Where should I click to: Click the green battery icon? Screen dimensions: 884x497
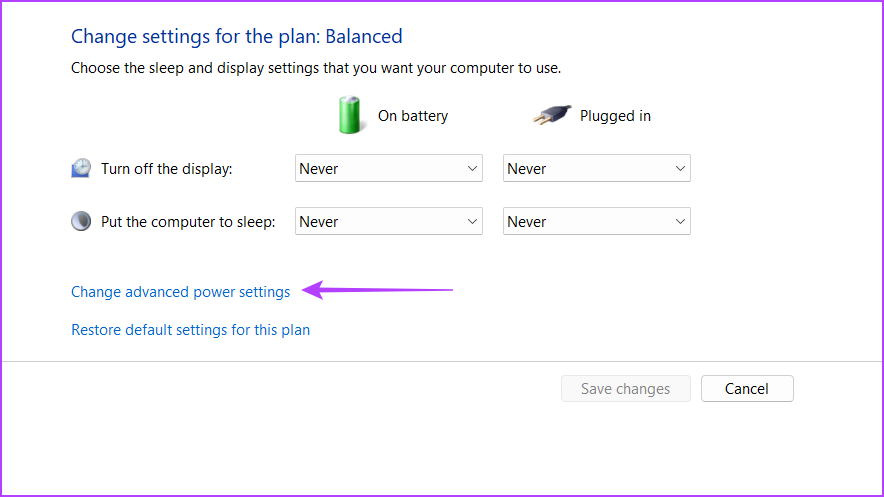point(350,115)
